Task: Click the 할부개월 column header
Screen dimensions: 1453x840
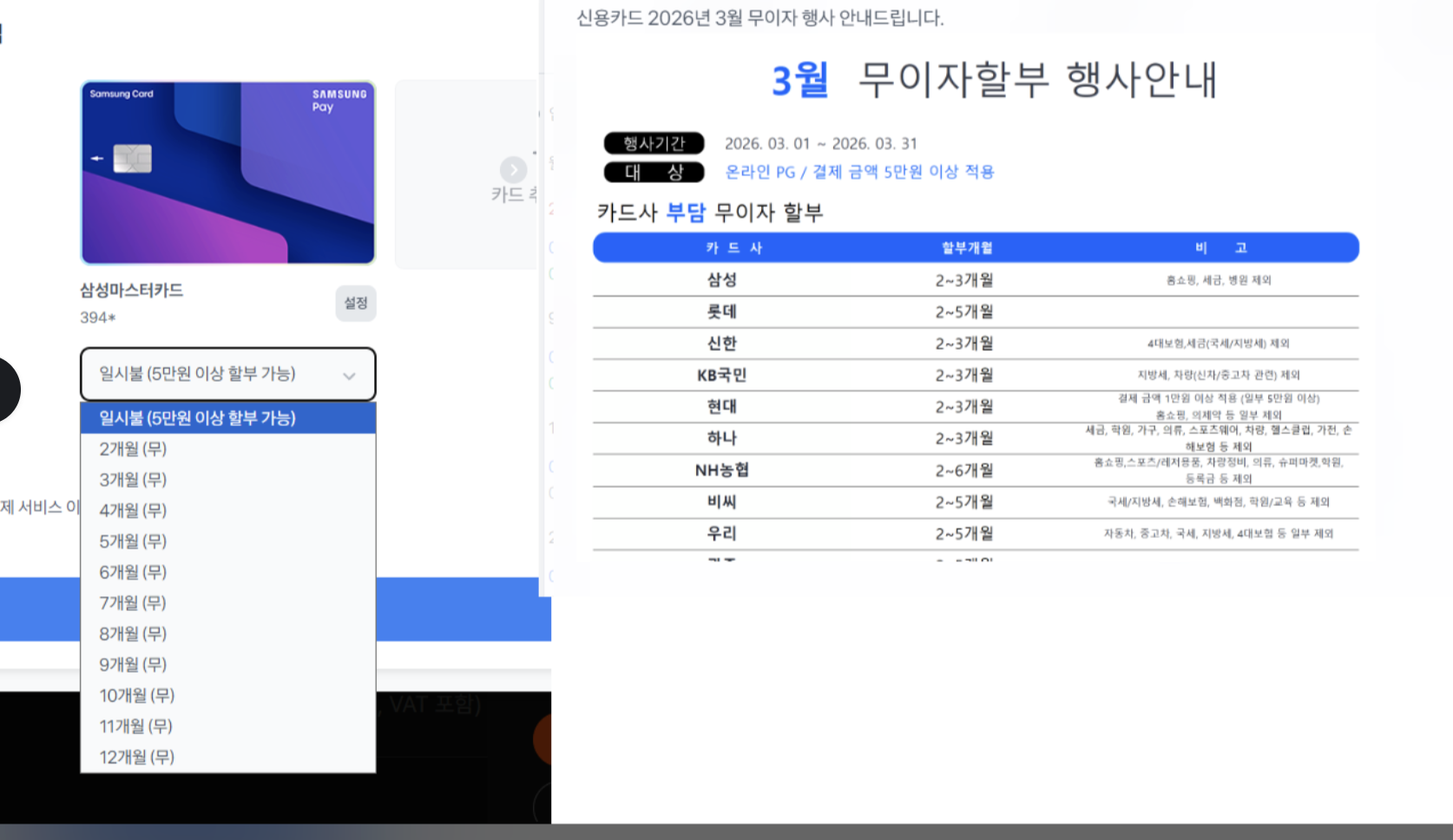Action: coord(967,248)
